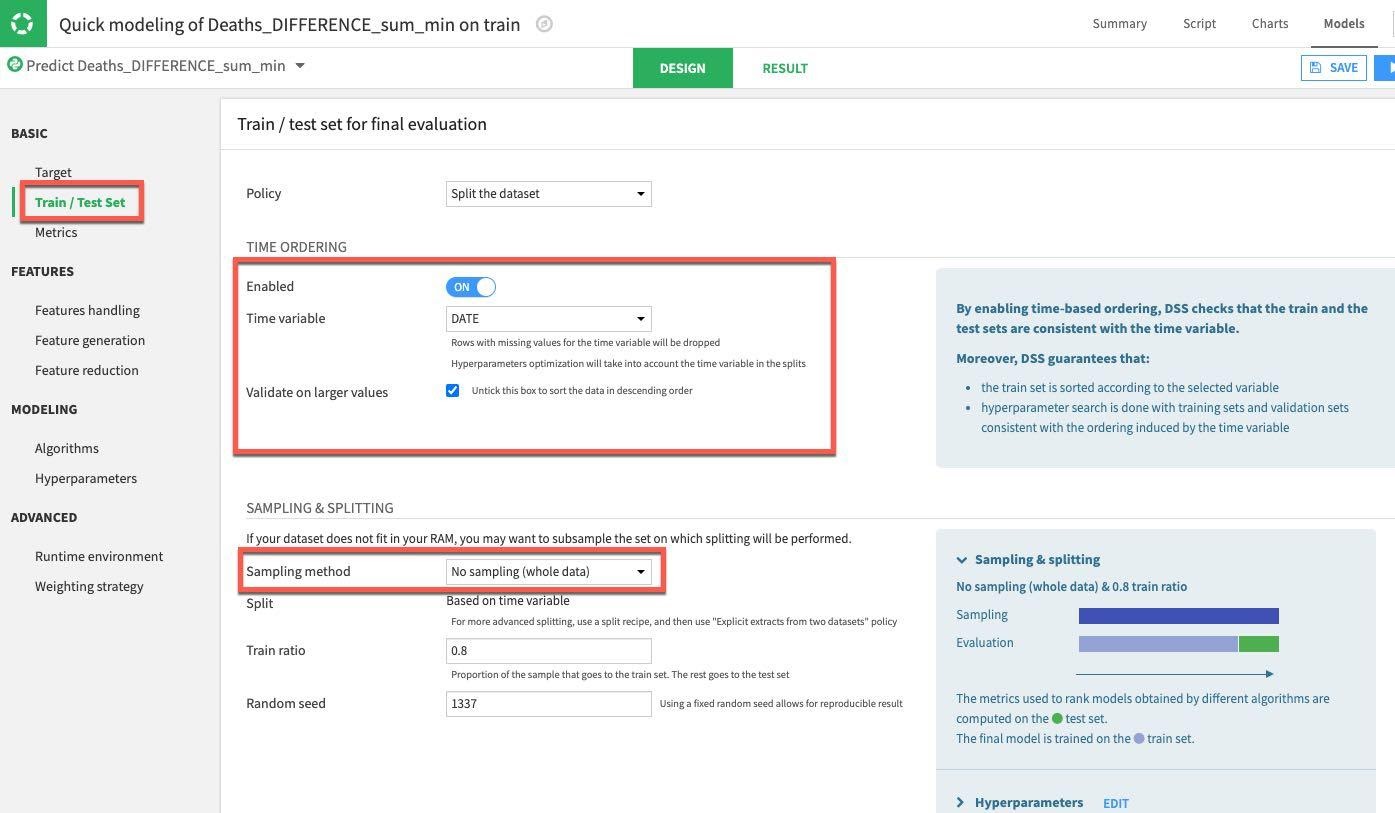The height and width of the screenshot is (813, 1395).
Task: Click the Dataiku bird logo icon
Action: pyautogui.click(x=22, y=23)
